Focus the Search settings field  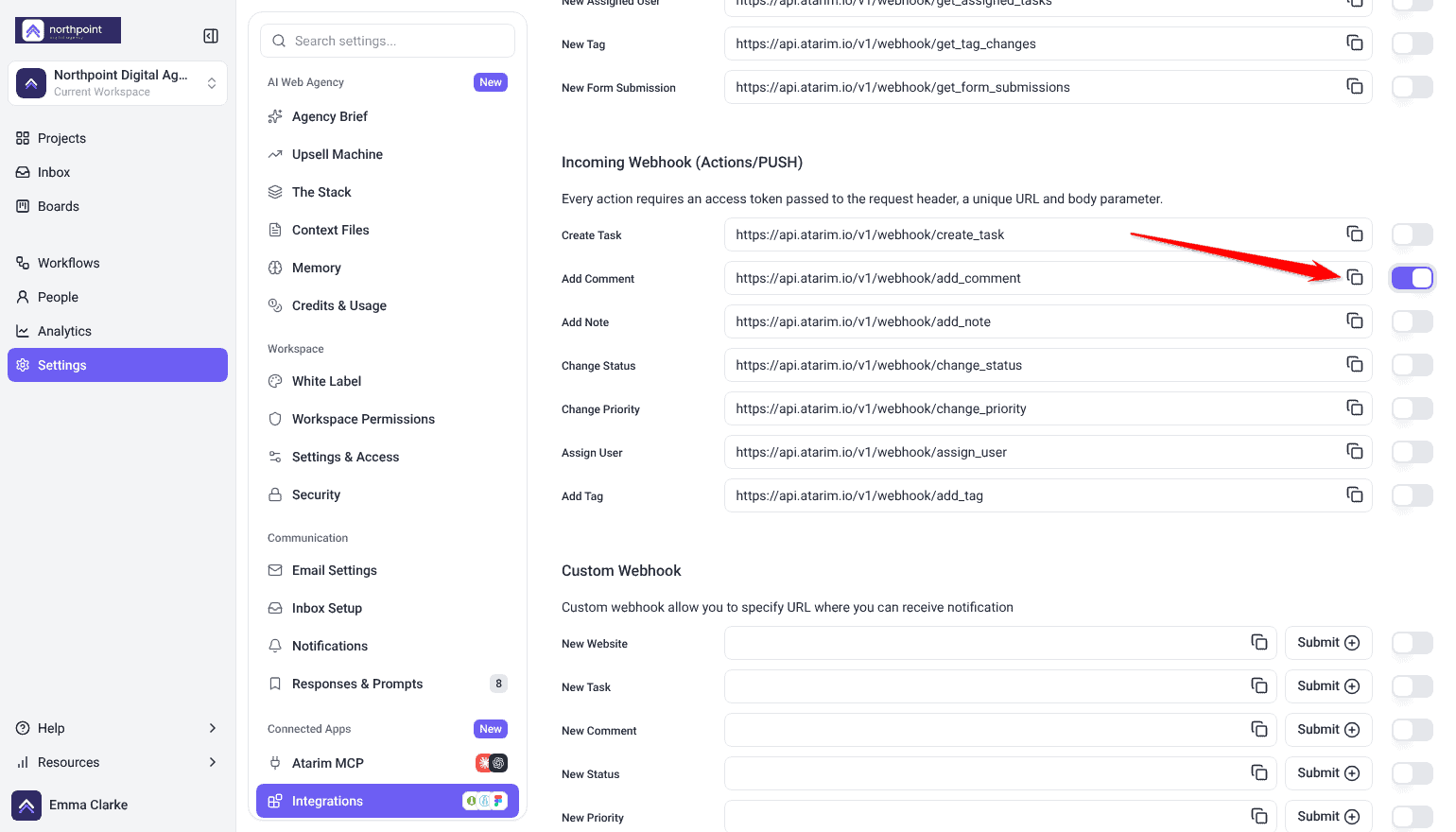tap(388, 41)
